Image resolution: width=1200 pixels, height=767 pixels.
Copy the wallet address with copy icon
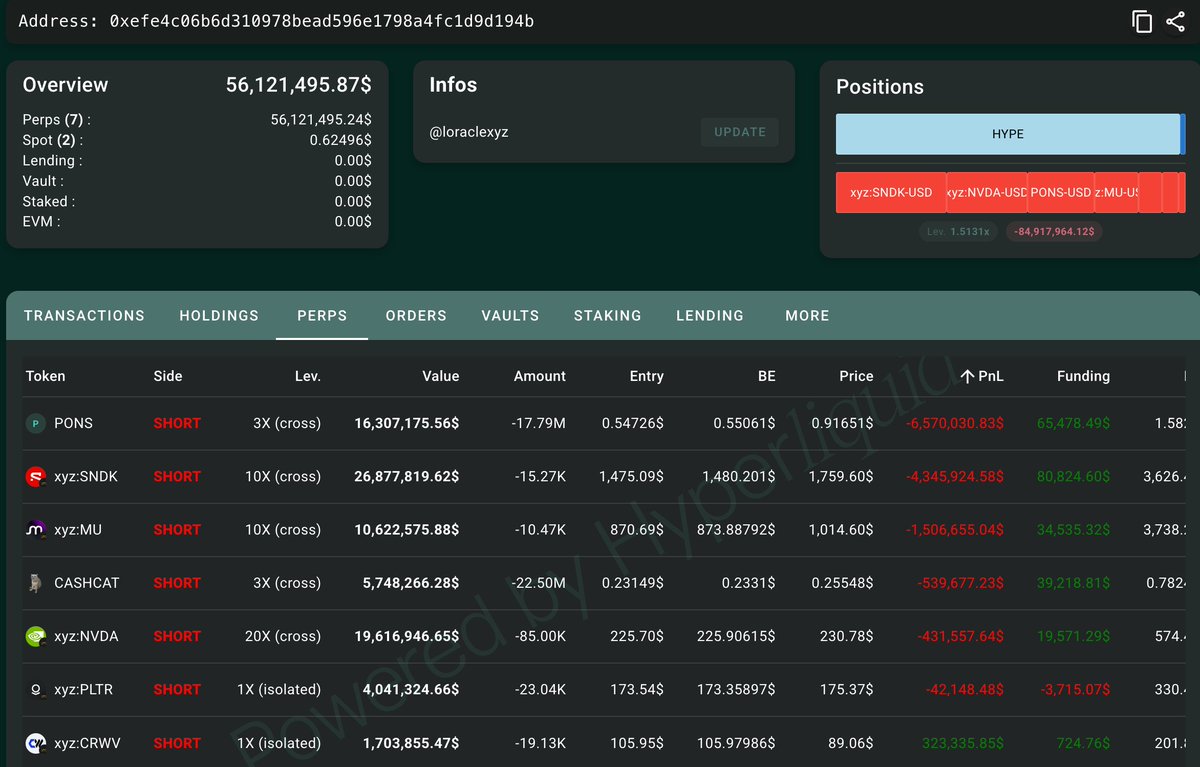tap(1142, 21)
